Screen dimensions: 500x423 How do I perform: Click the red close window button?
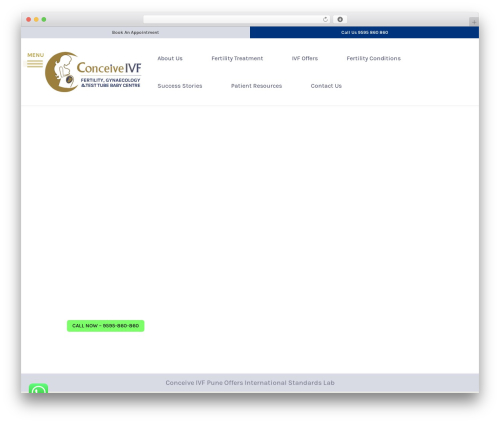[x=29, y=20]
